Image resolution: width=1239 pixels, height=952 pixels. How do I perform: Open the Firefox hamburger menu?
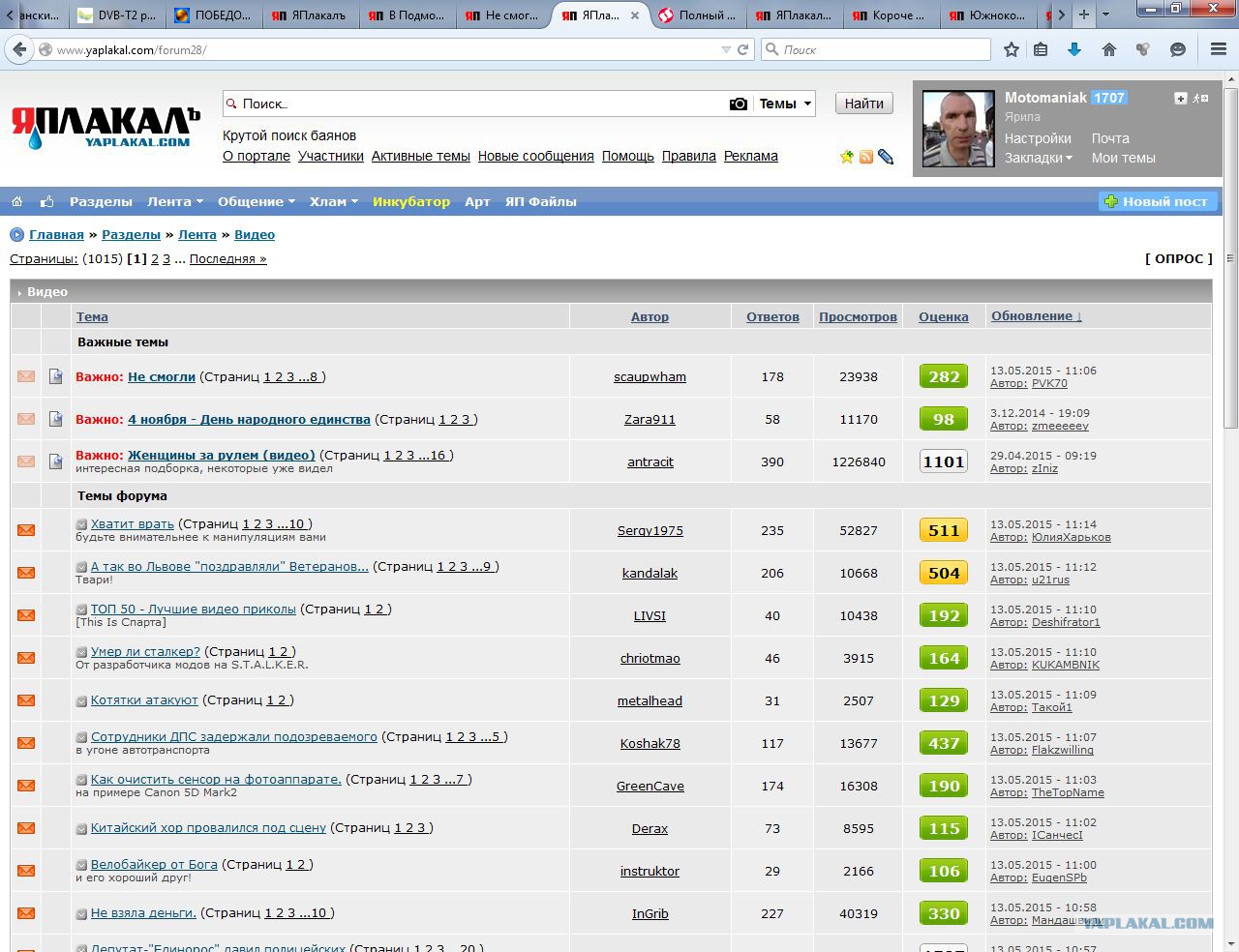(x=1219, y=49)
